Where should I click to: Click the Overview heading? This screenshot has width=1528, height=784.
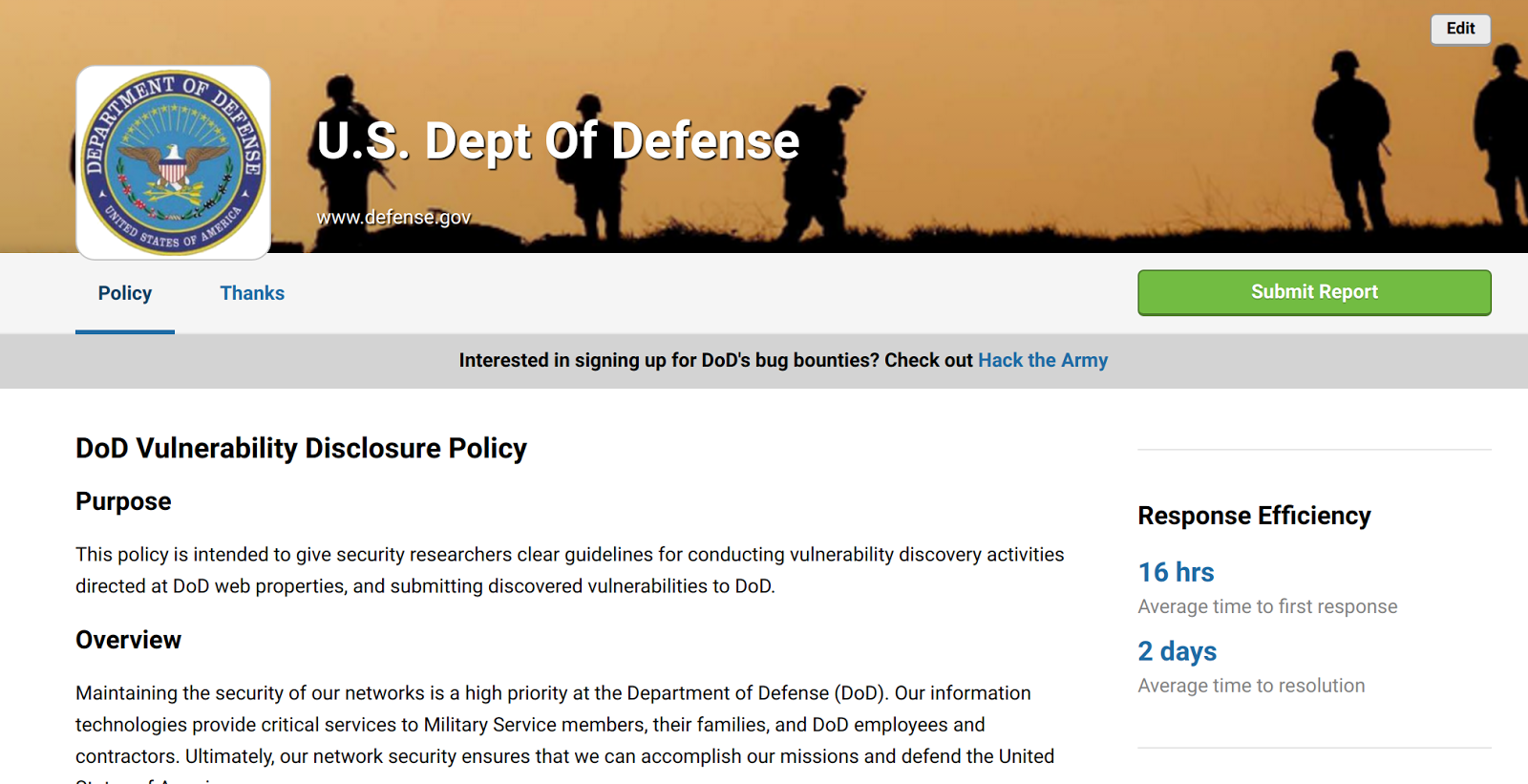(128, 640)
